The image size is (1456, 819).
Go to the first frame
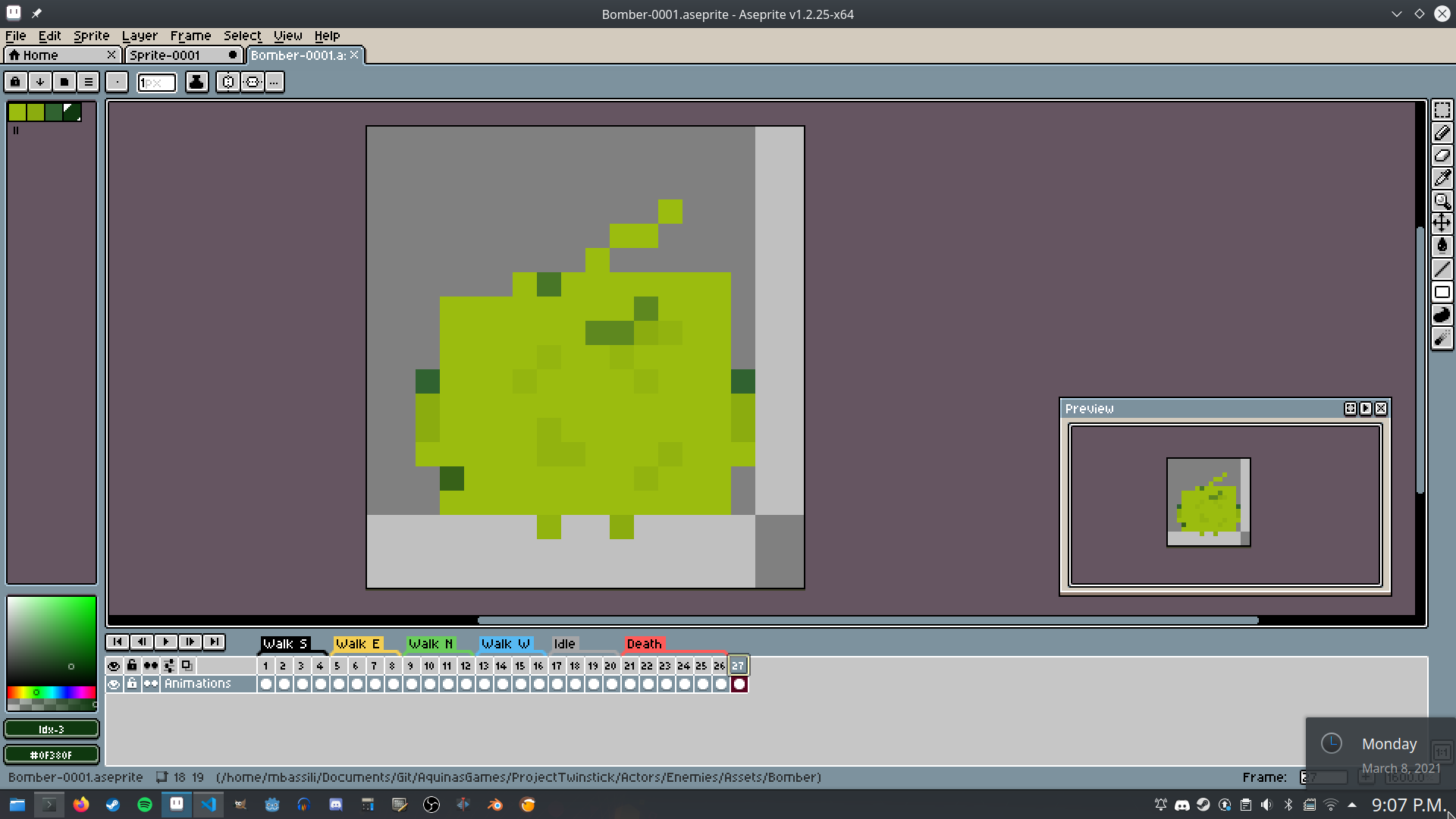pos(118,642)
